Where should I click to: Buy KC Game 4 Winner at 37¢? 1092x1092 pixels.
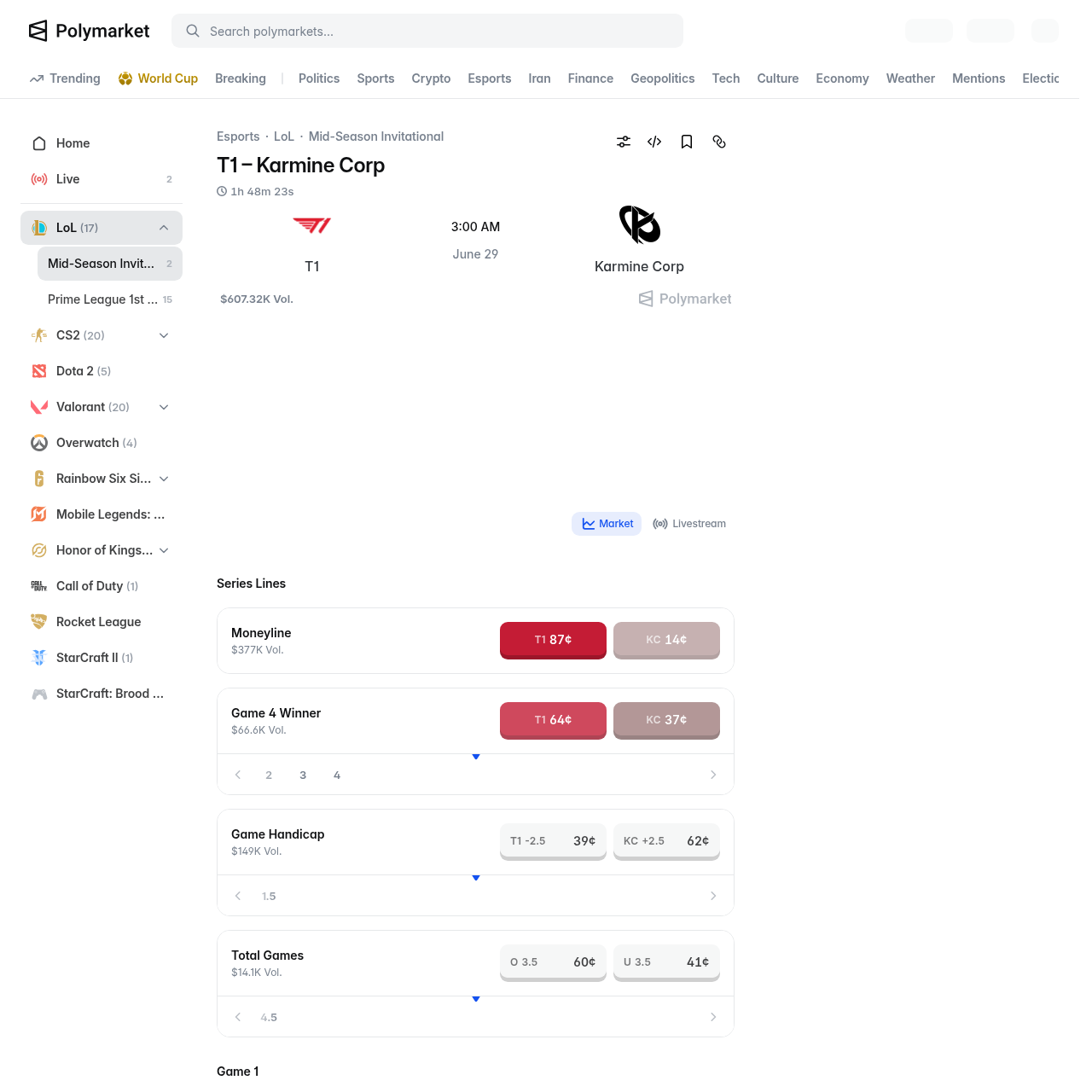pos(666,721)
